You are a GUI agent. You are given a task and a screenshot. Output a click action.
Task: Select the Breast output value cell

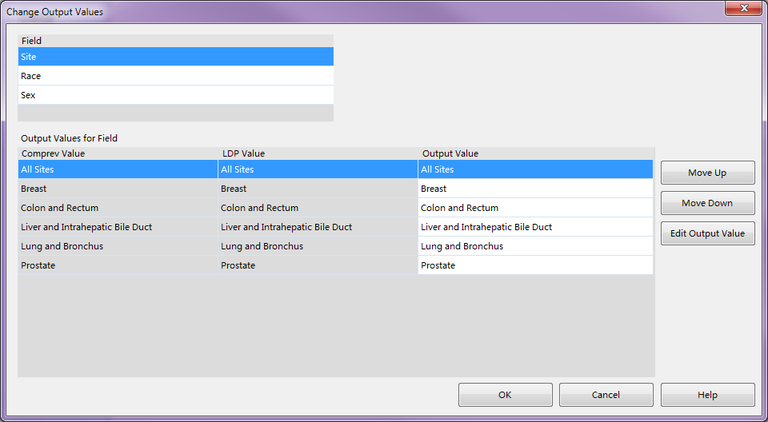tap(535, 189)
